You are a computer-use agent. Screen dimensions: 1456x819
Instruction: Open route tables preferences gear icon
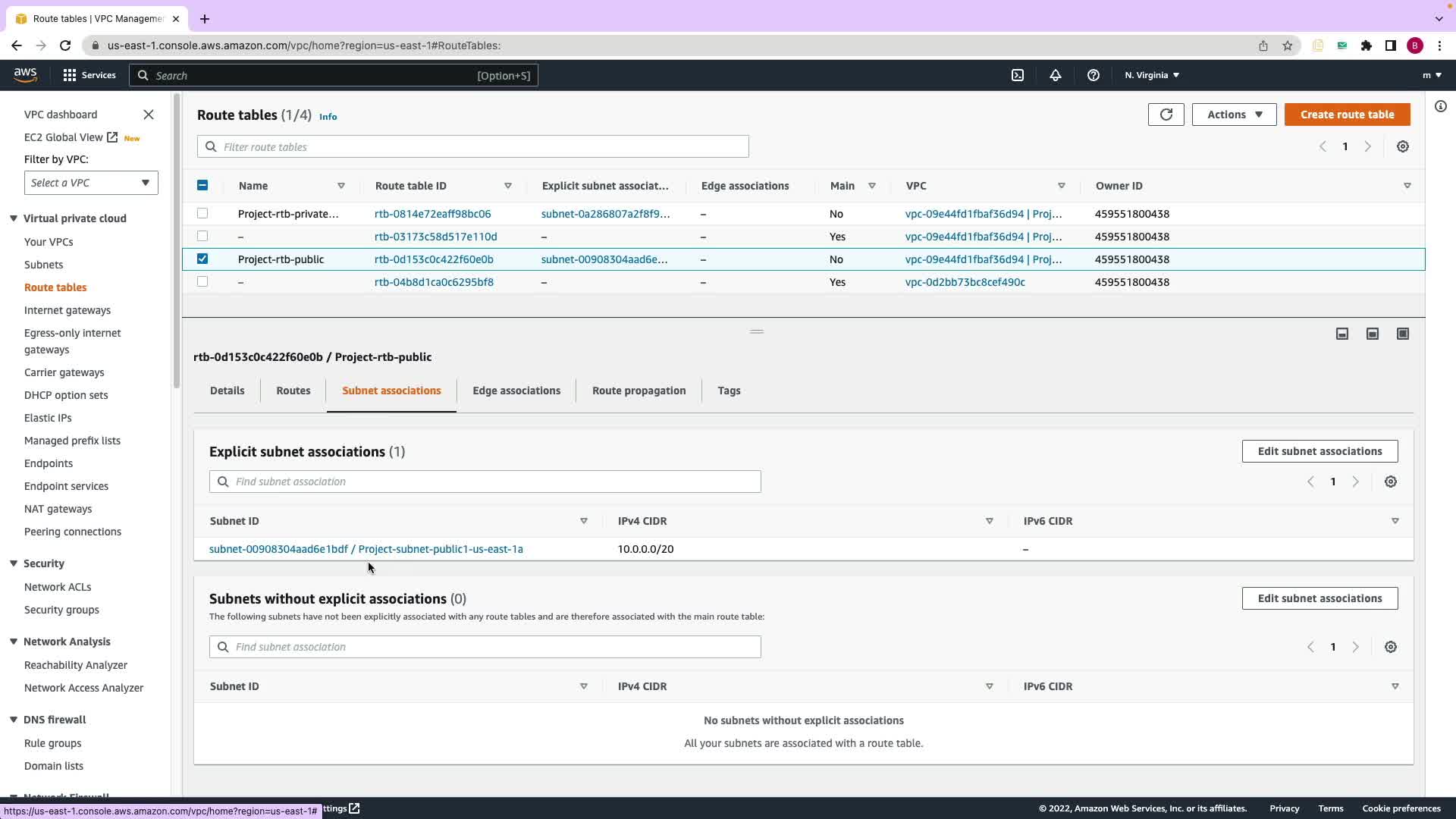point(1402,146)
